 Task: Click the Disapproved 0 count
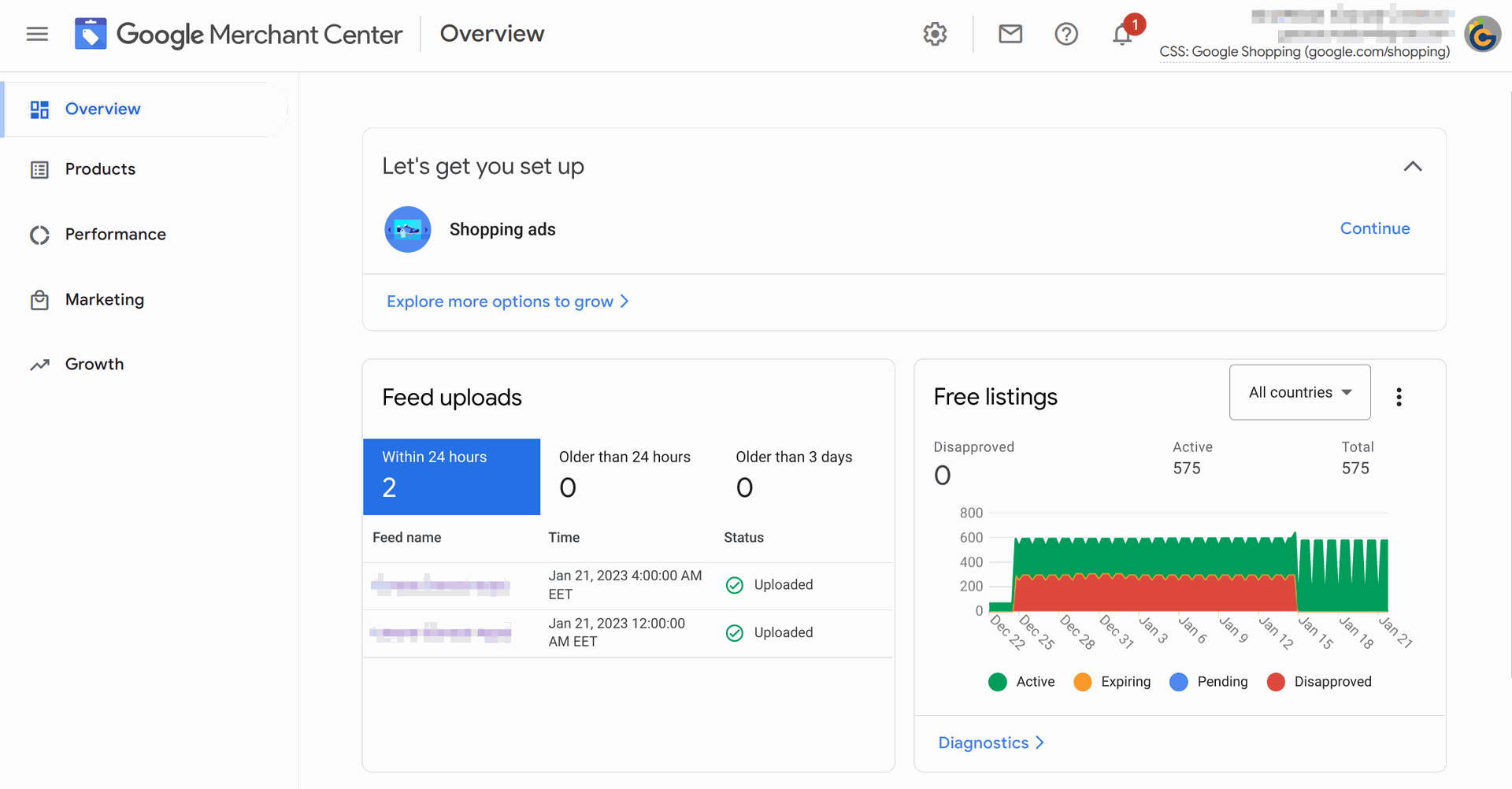pyautogui.click(x=942, y=476)
